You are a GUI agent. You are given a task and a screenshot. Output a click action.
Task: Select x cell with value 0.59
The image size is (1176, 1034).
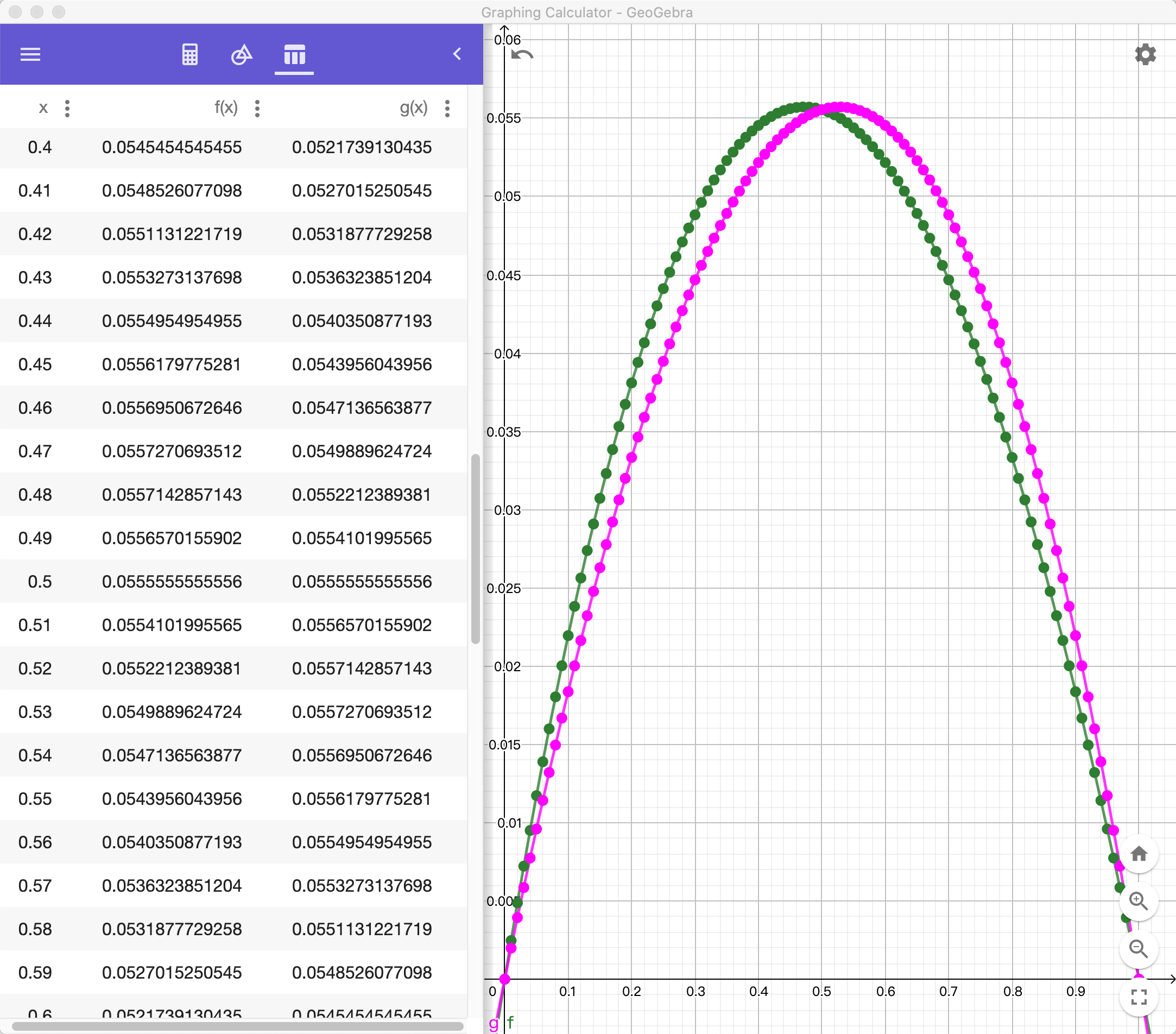coord(35,973)
